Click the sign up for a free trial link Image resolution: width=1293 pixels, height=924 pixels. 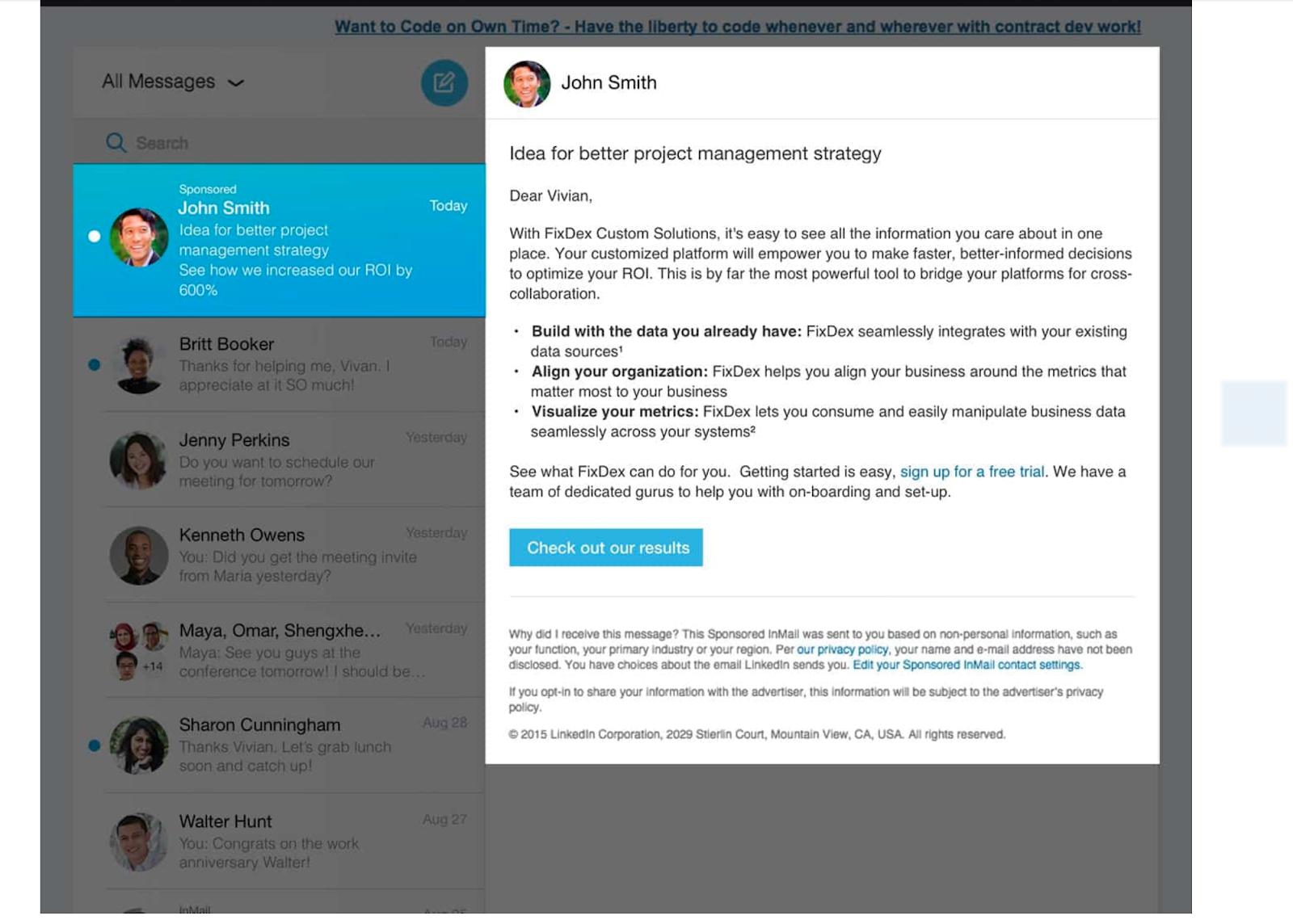tap(972, 472)
